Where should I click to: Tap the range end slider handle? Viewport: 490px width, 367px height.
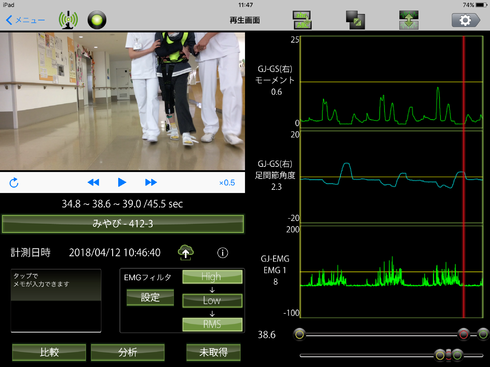(483, 334)
